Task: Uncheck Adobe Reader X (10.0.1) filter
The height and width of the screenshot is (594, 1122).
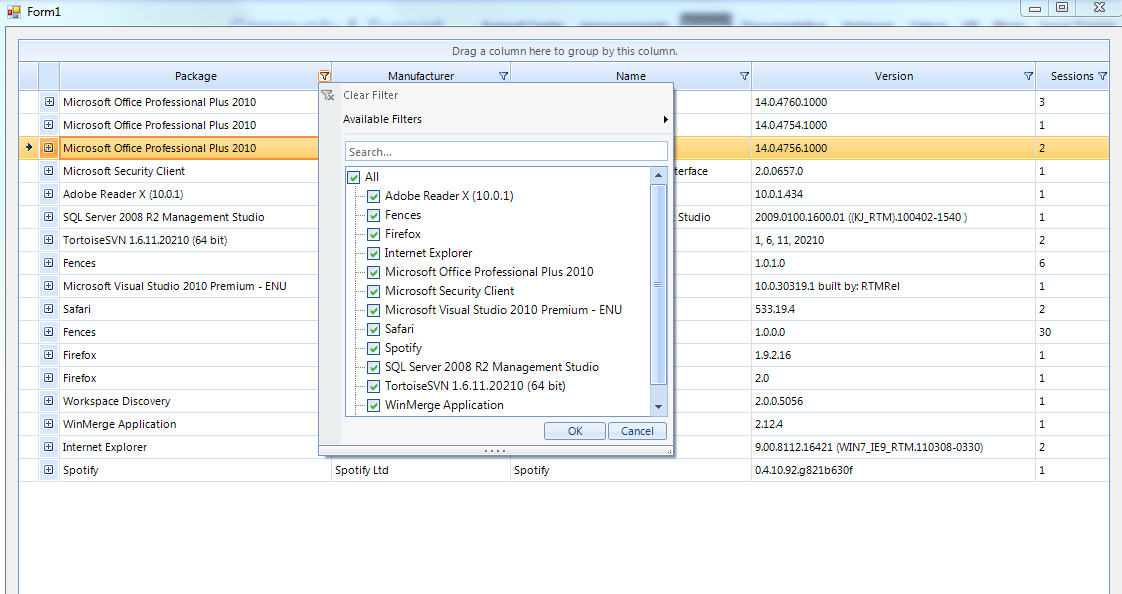Action: point(374,196)
